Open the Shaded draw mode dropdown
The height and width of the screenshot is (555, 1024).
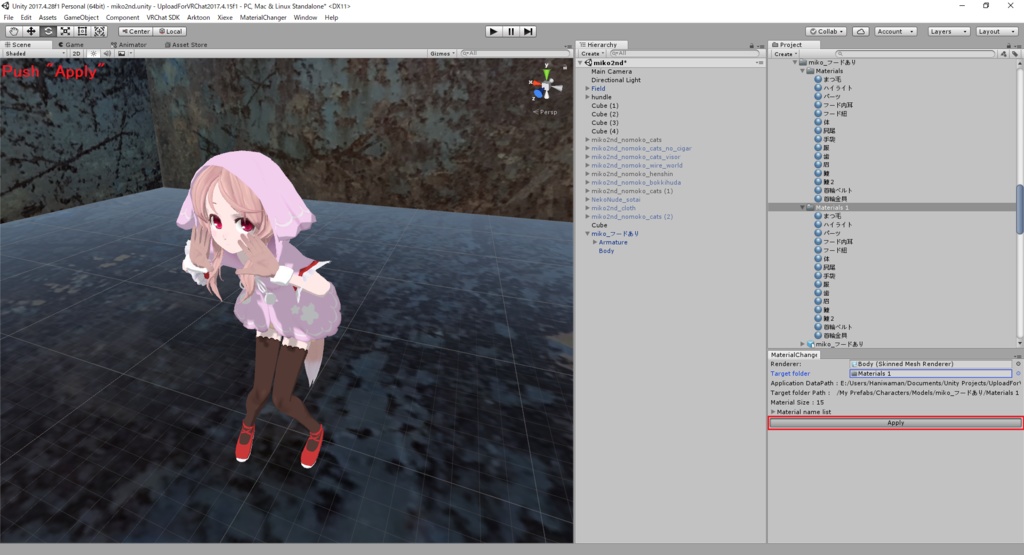(x=34, y=54)
